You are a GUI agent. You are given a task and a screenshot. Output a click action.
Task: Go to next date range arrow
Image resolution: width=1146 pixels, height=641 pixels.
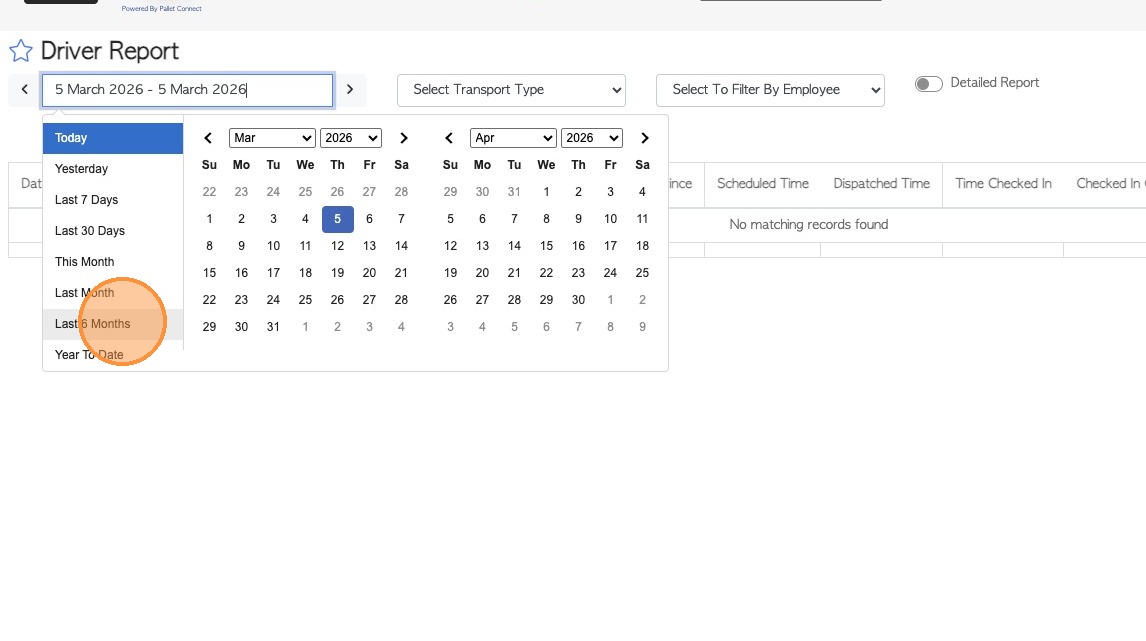[350, 89]
